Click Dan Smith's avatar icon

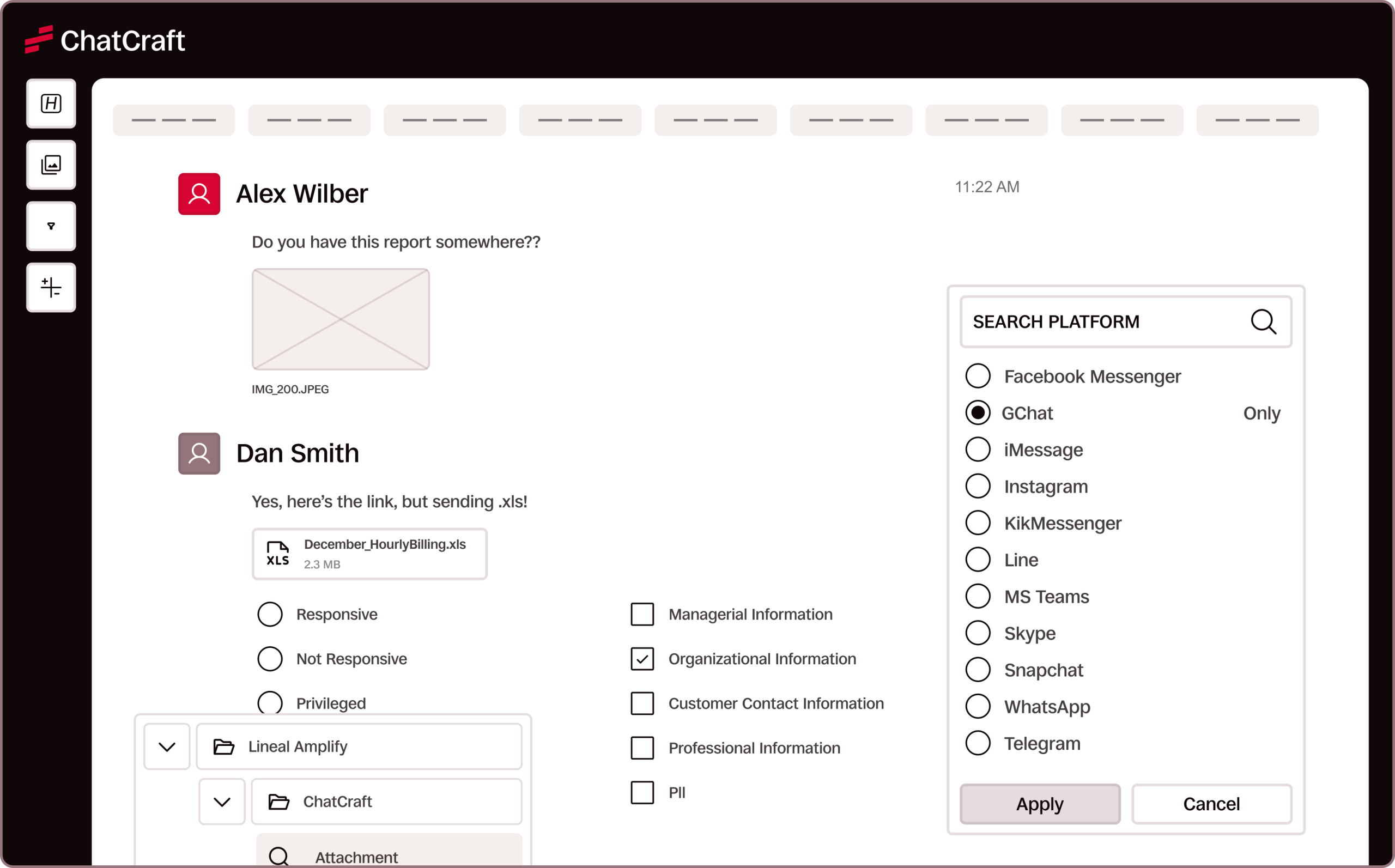coord(199,453)
